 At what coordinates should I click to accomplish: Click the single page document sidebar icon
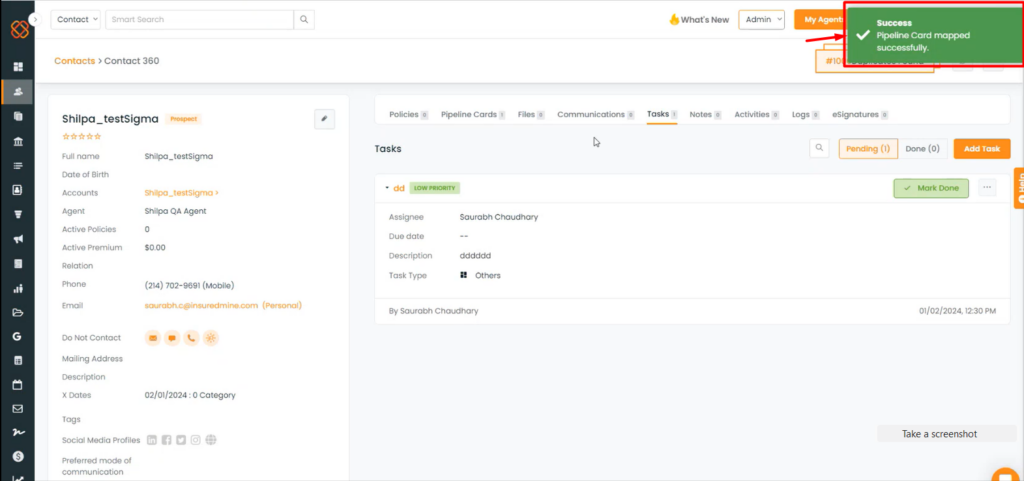18,264
